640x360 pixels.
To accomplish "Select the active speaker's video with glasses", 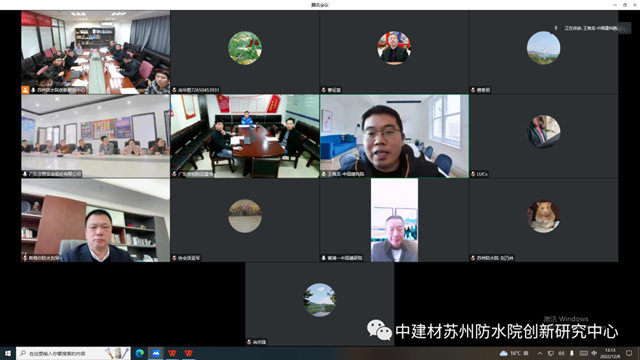I will pos(395,136).
